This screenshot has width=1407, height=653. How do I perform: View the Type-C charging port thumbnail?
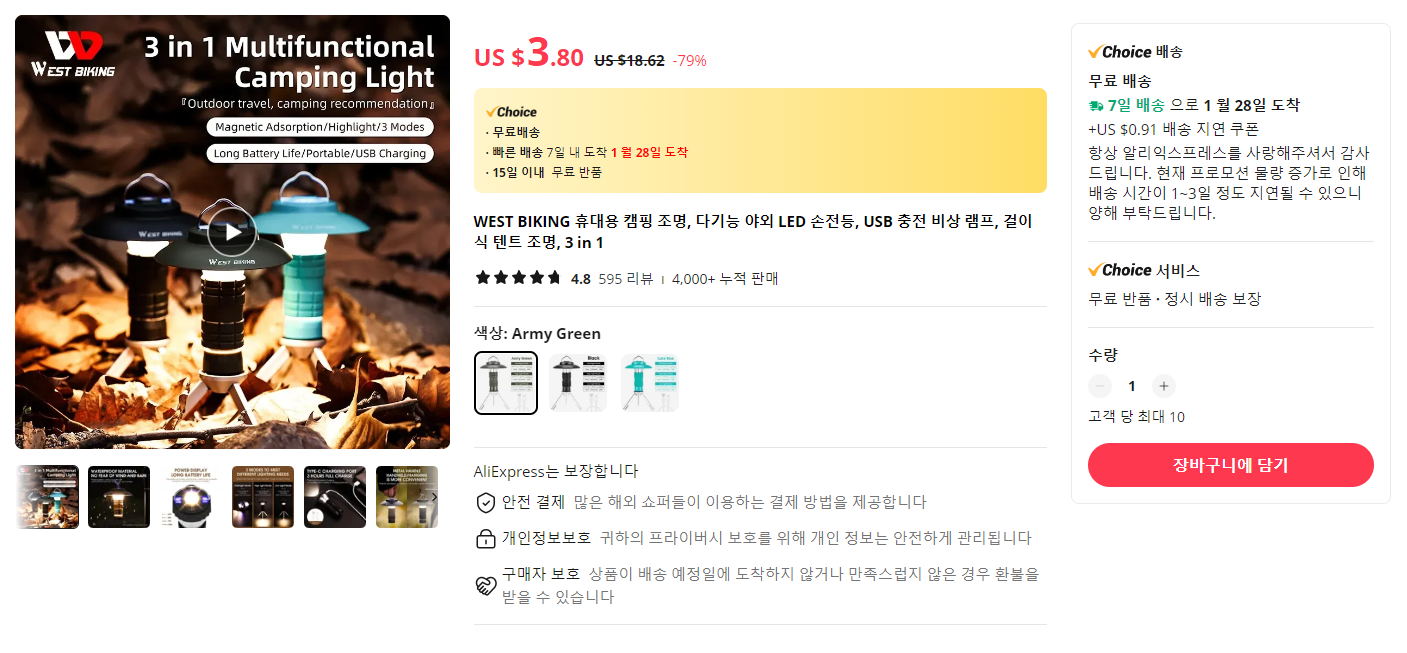coord(335,497)
